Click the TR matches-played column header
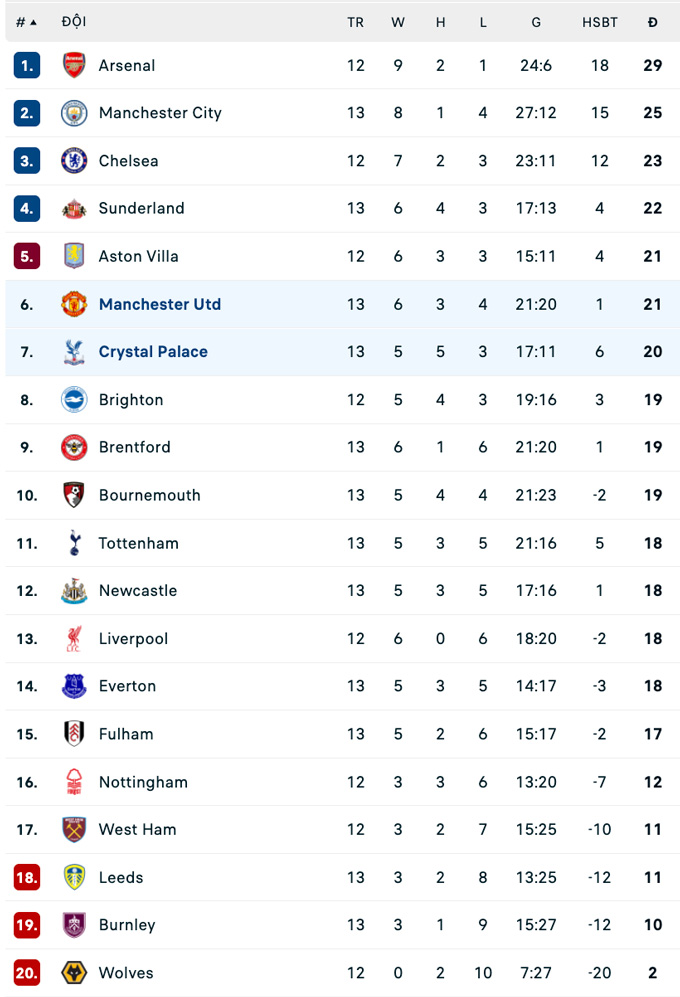The height and width of the screenshot is (997, 680). (x=355, y=22)
